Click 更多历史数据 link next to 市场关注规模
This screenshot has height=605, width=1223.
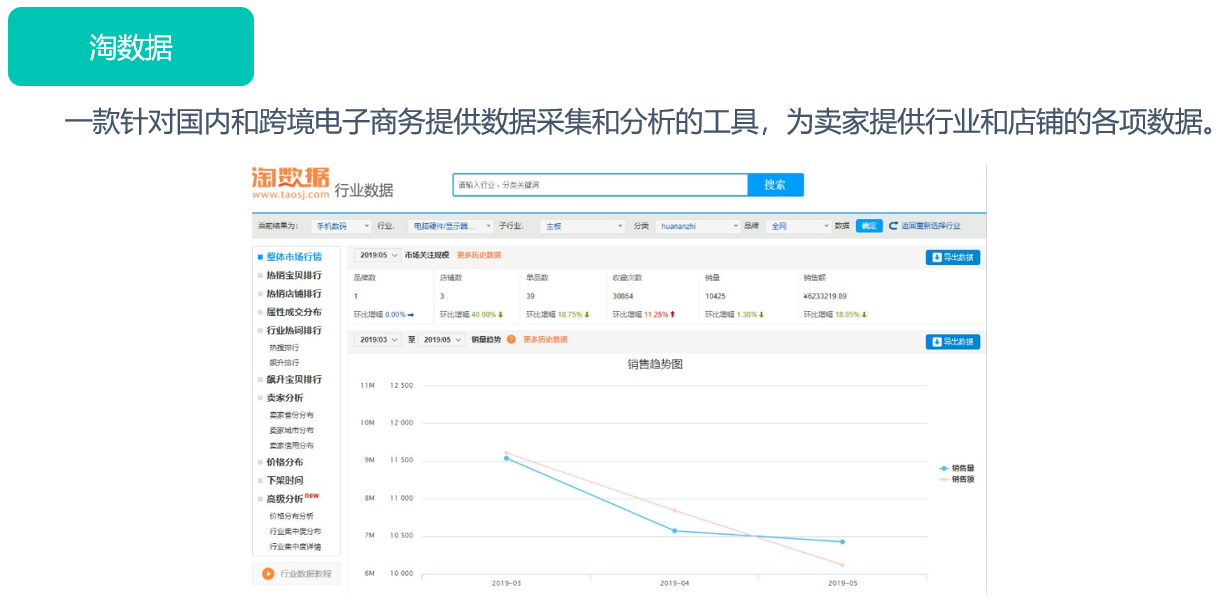pyautogui.click(x=479, y=256)
